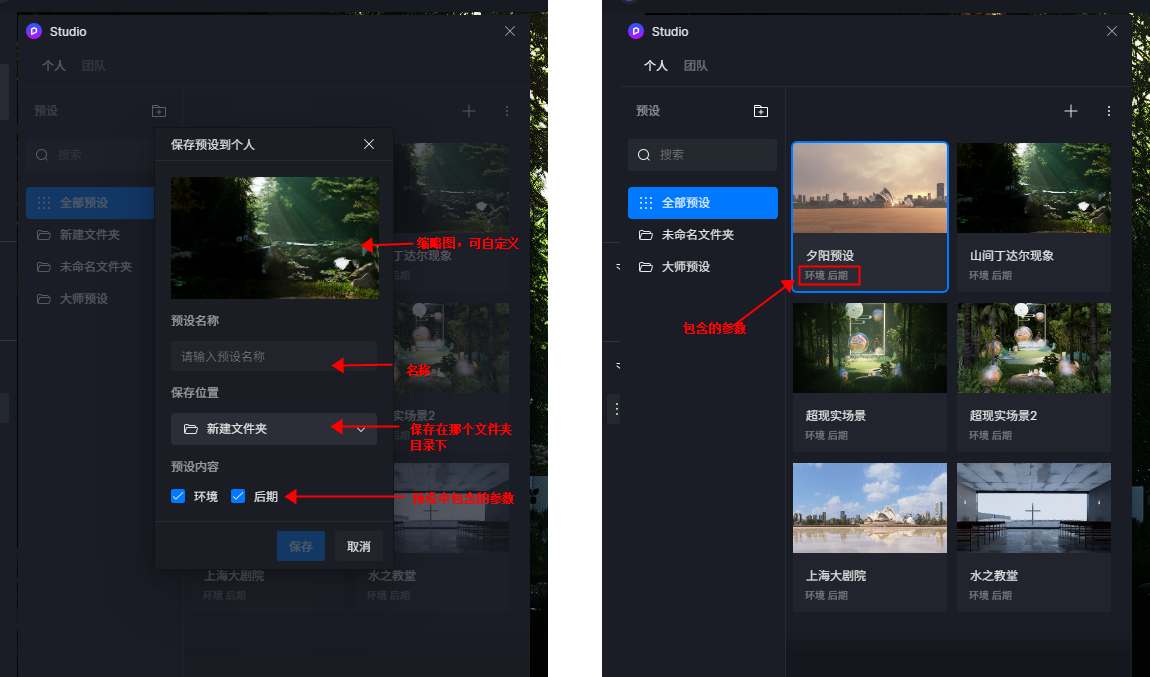
Task: Open 未命名文件夹 in right window sidebar
Action: pos(703,235)
